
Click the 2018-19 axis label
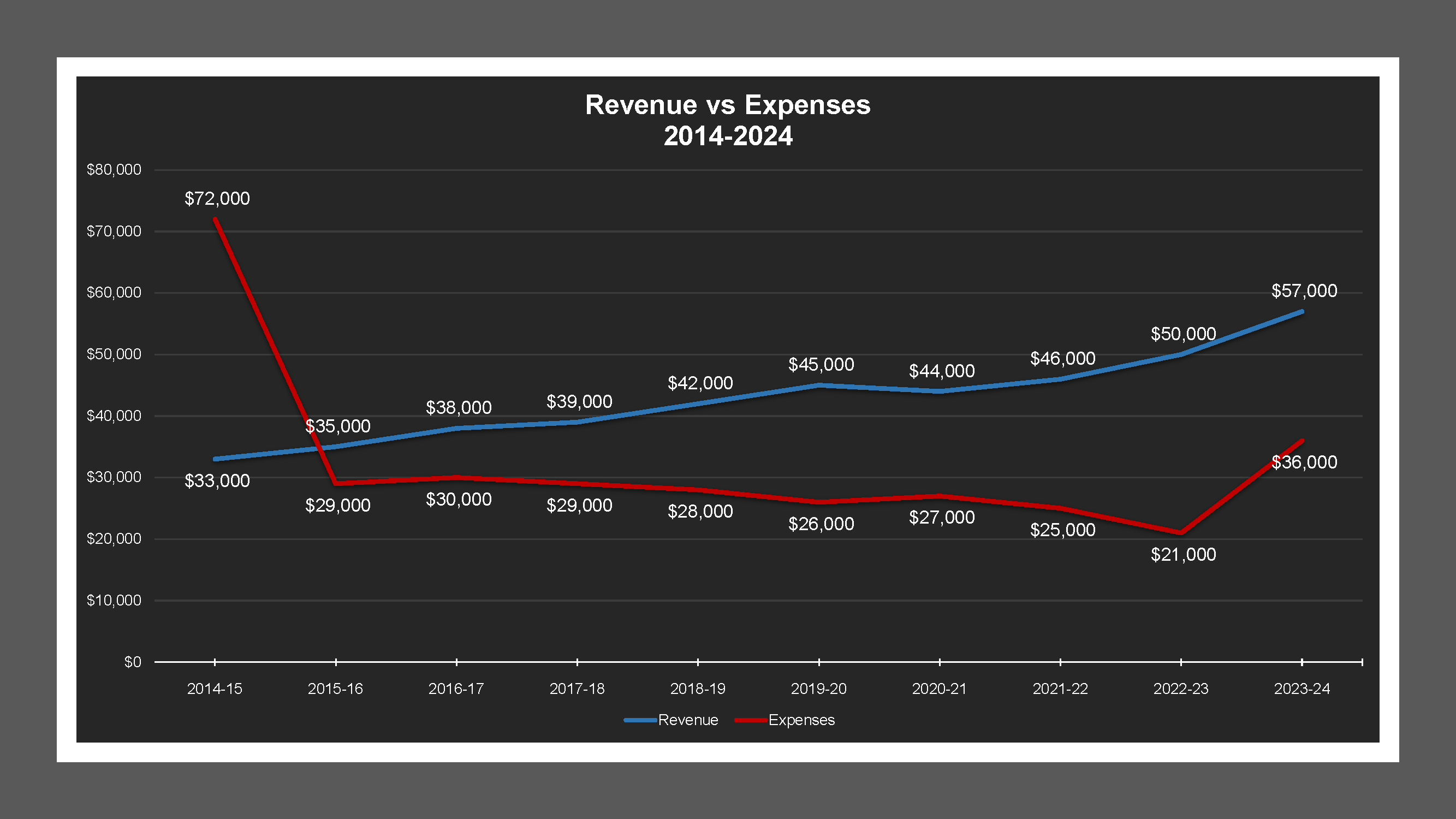(698, 689)
